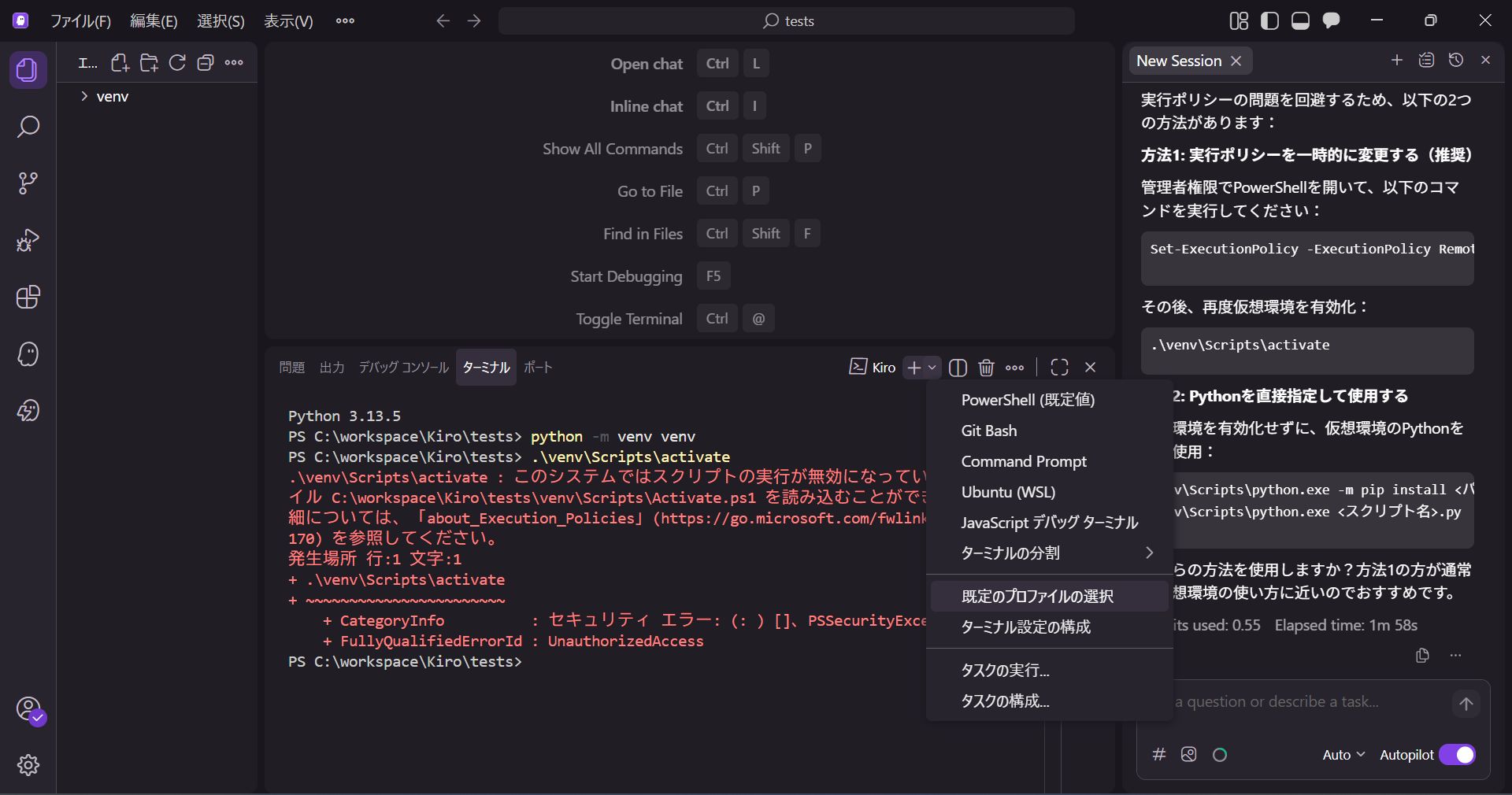This screenshot has width=1512, height=795.
Task: Switch to the 出力 tab
Action: pos(332,368)
